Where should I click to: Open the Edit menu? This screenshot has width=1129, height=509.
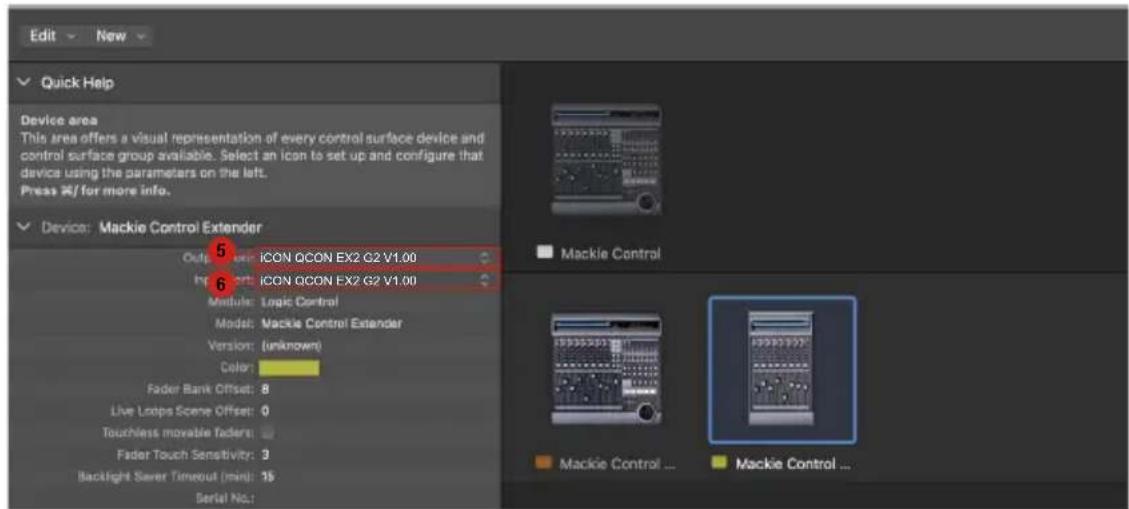(51, 35)
